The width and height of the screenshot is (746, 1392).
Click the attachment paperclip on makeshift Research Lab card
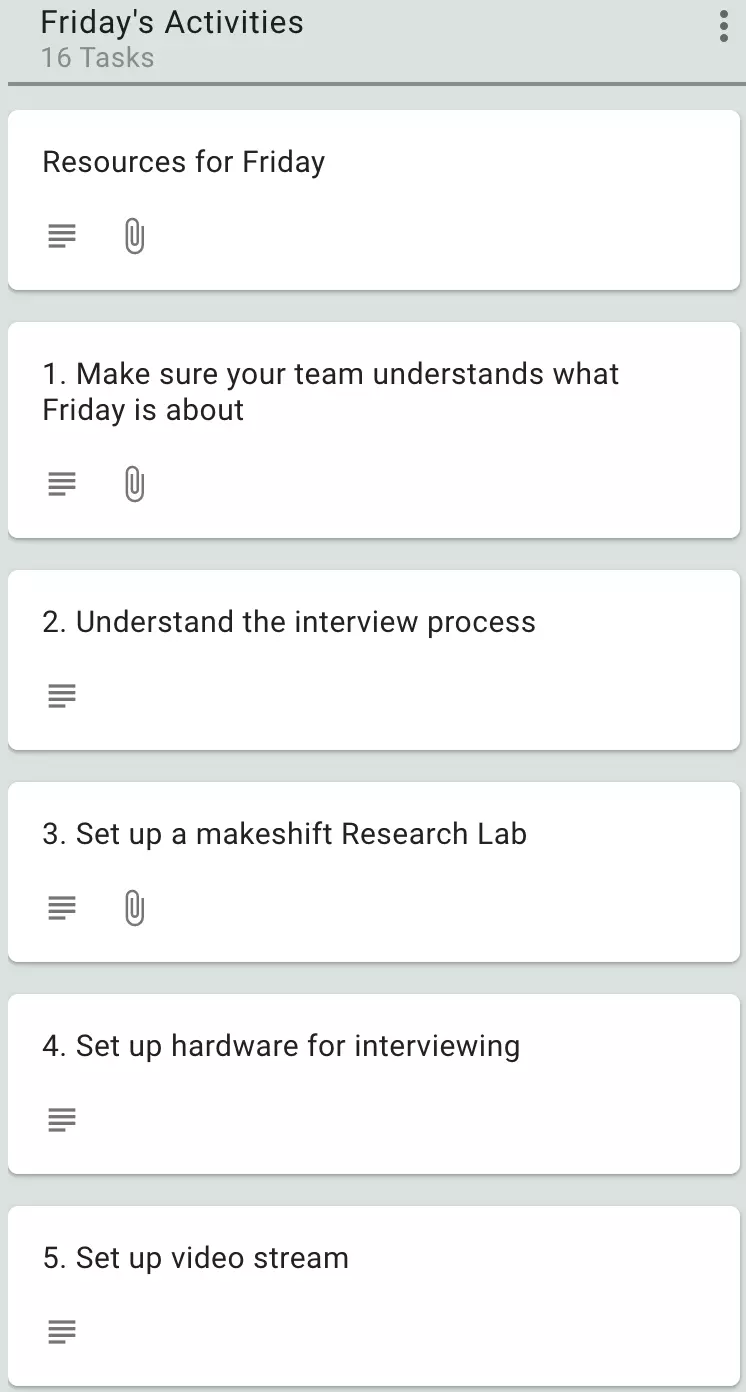[134, 908]
